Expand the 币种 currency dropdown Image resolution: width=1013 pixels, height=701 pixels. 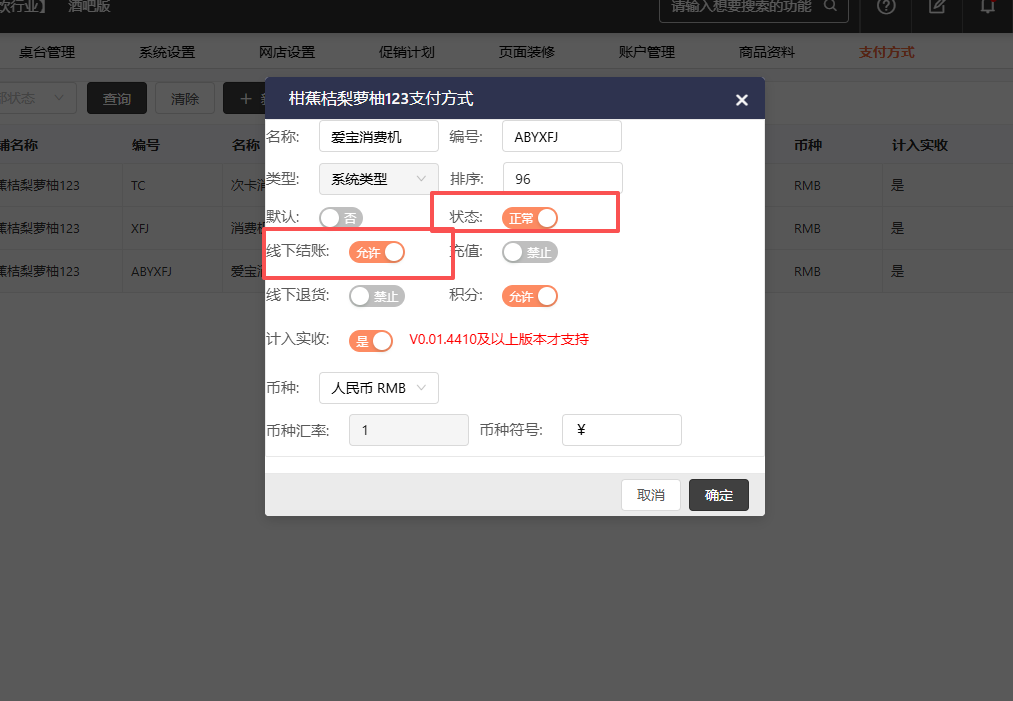point(378,388)
